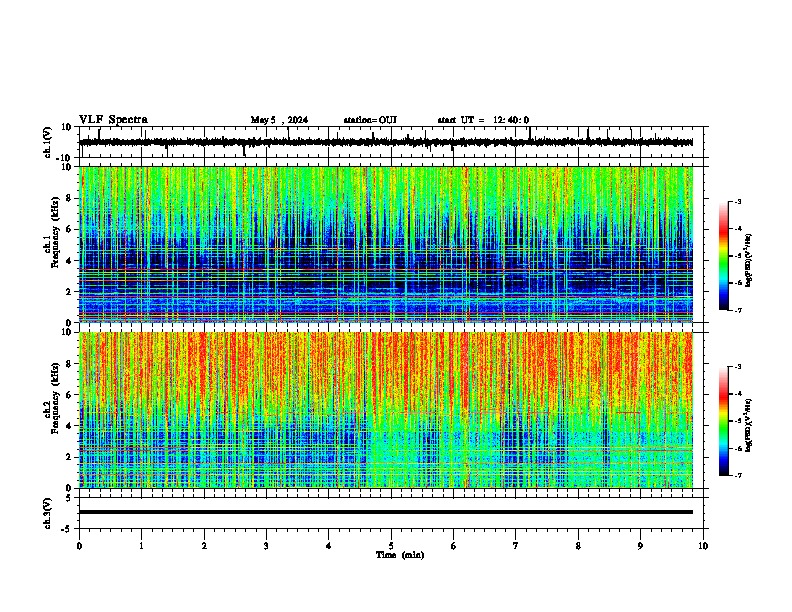Click the "ch.1(V)" axis label
Image resolution: width=792 pixels, height=612 pixels.
coord(48,142)
